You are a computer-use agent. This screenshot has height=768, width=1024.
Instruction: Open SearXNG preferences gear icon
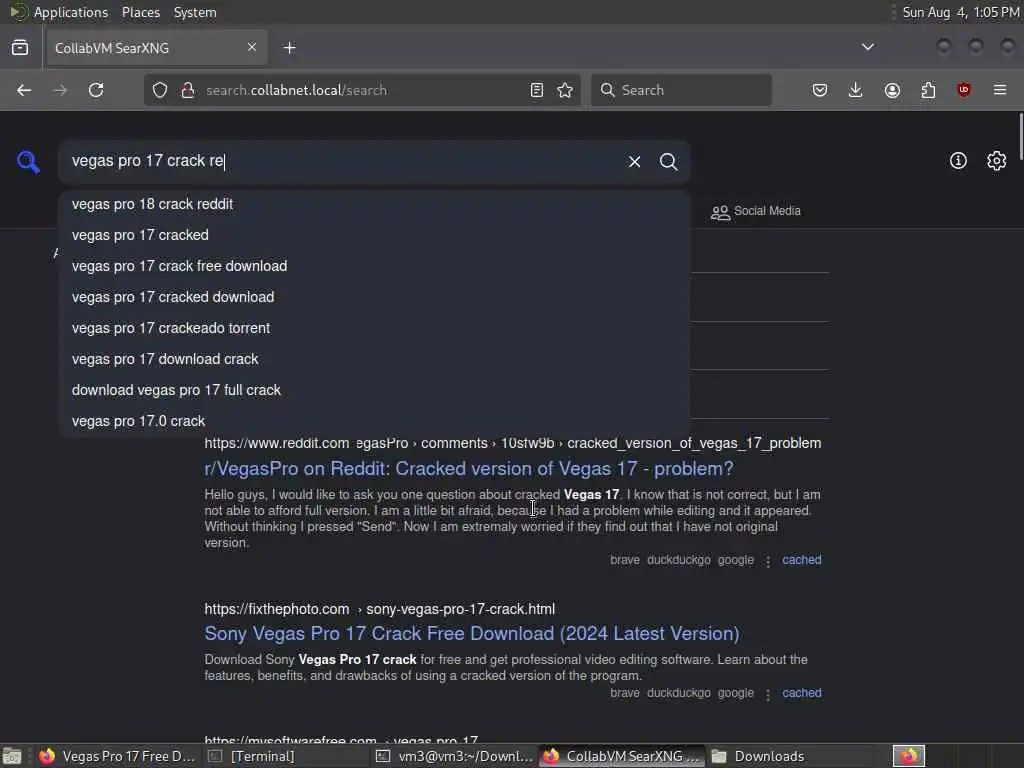pos(997,161)
